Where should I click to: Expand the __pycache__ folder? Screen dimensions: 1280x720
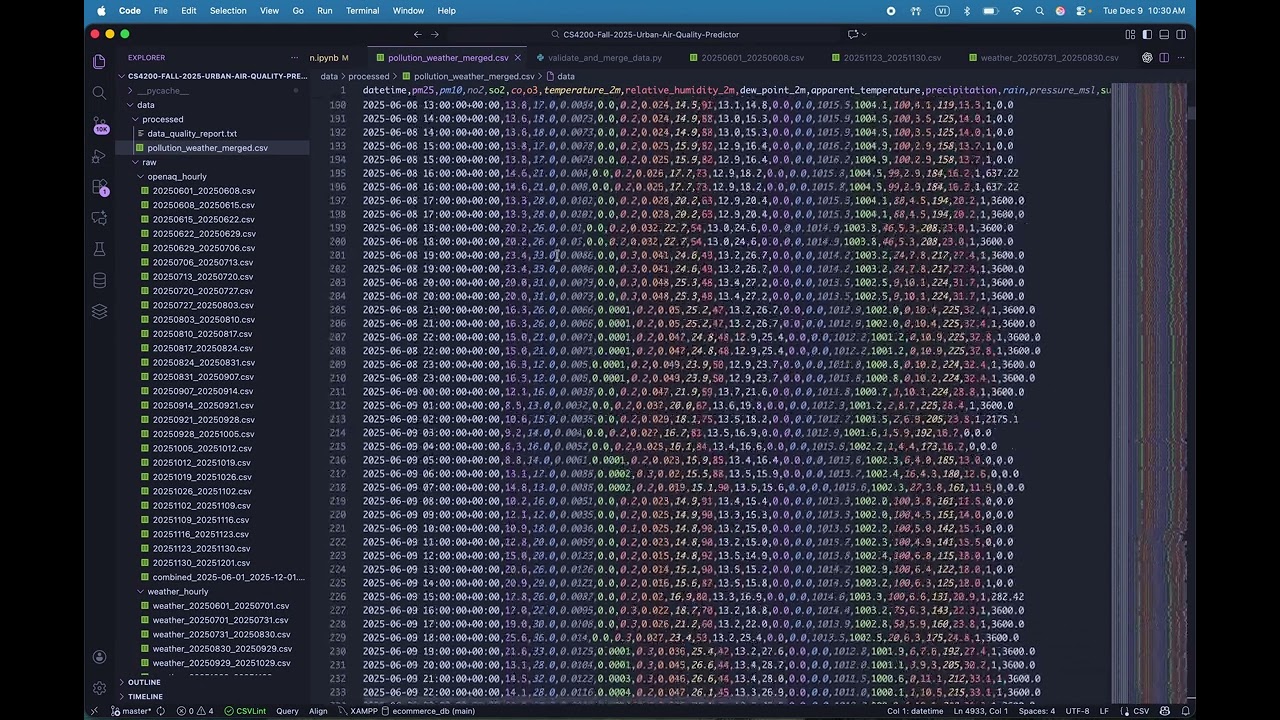tap(130, 90)
